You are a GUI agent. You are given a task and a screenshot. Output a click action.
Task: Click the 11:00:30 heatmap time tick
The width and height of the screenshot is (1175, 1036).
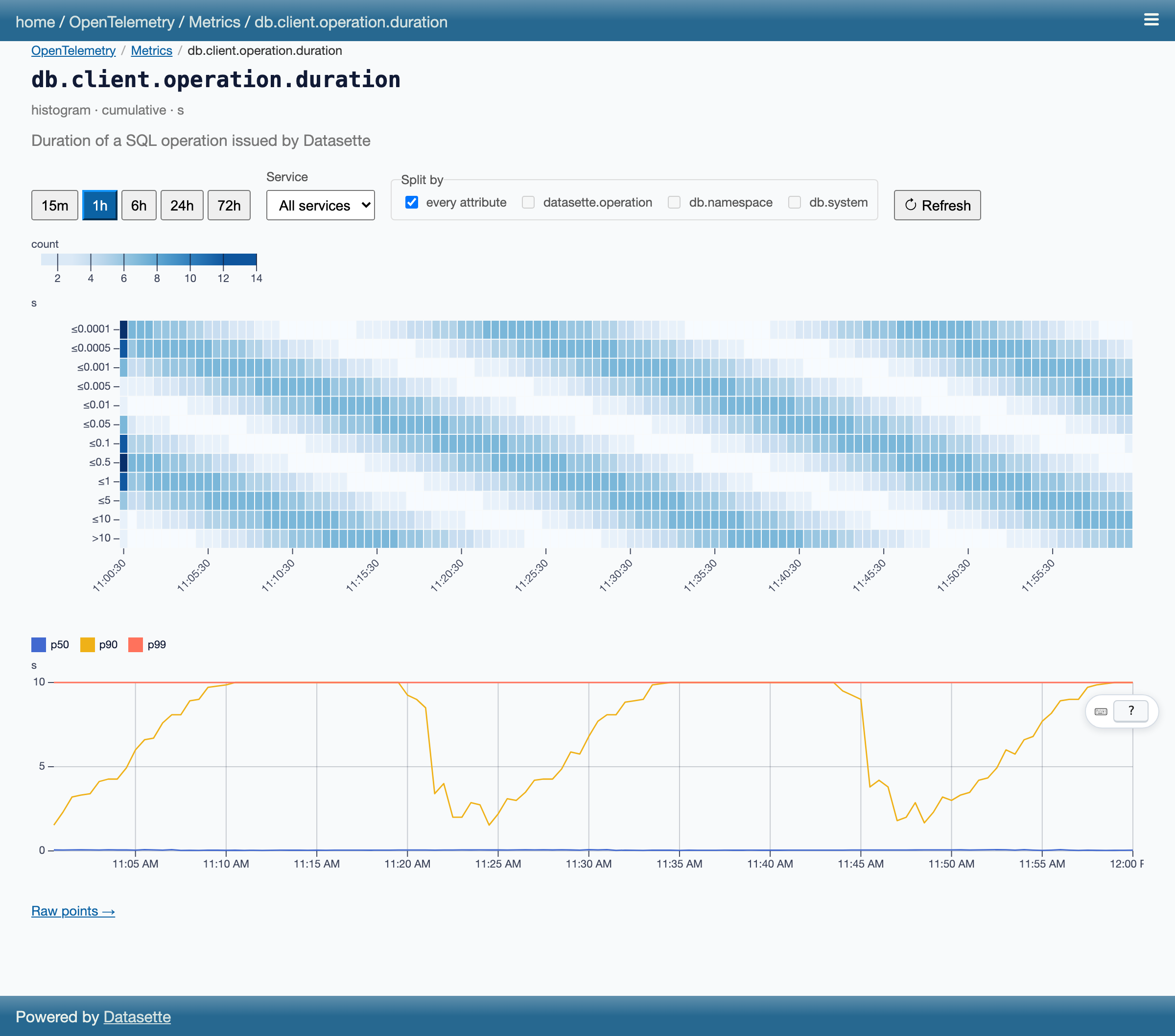point(109,575)
